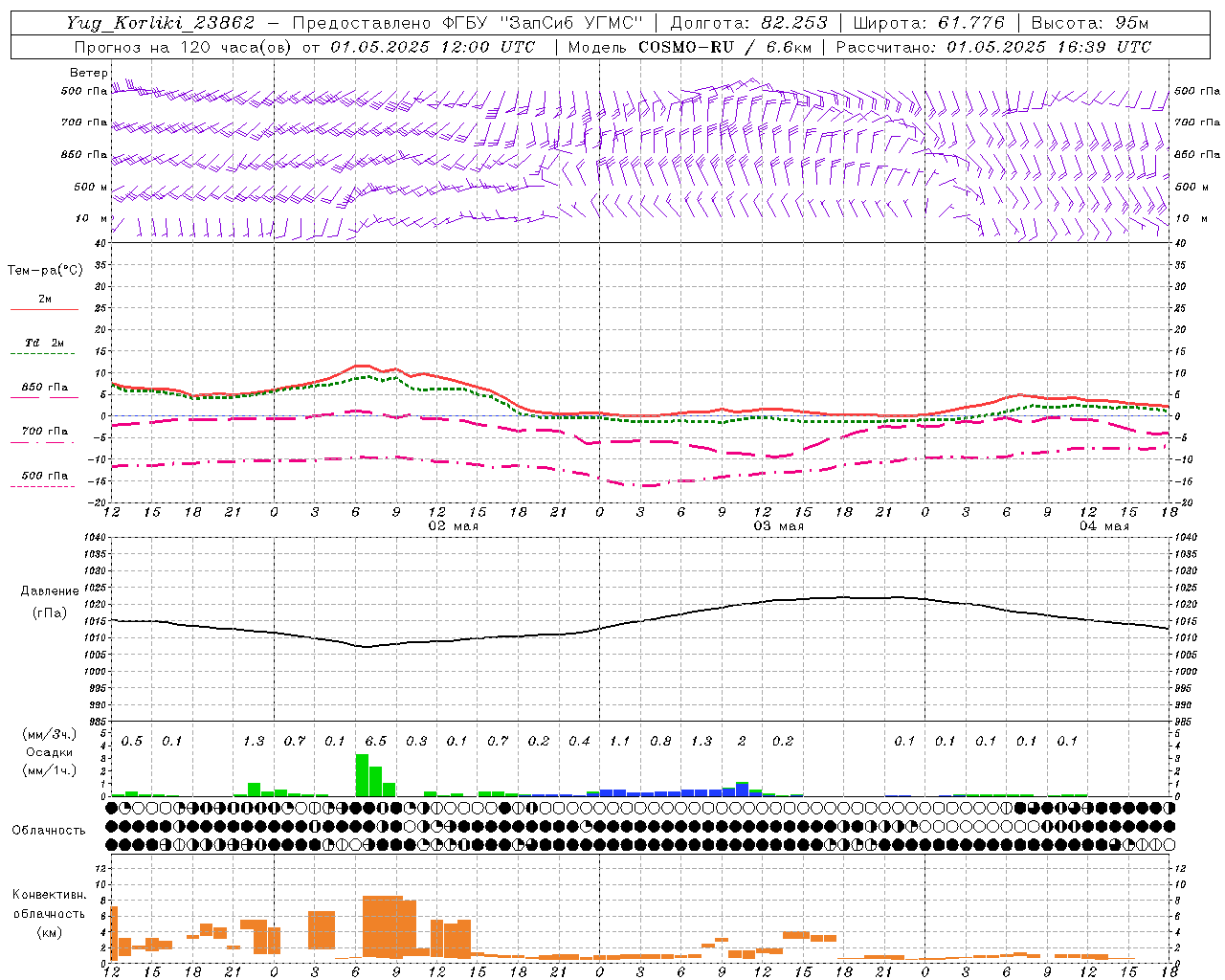Click the Ветер wind panel label
This screenshot has width=1225, height=980.
coord(88,73)
